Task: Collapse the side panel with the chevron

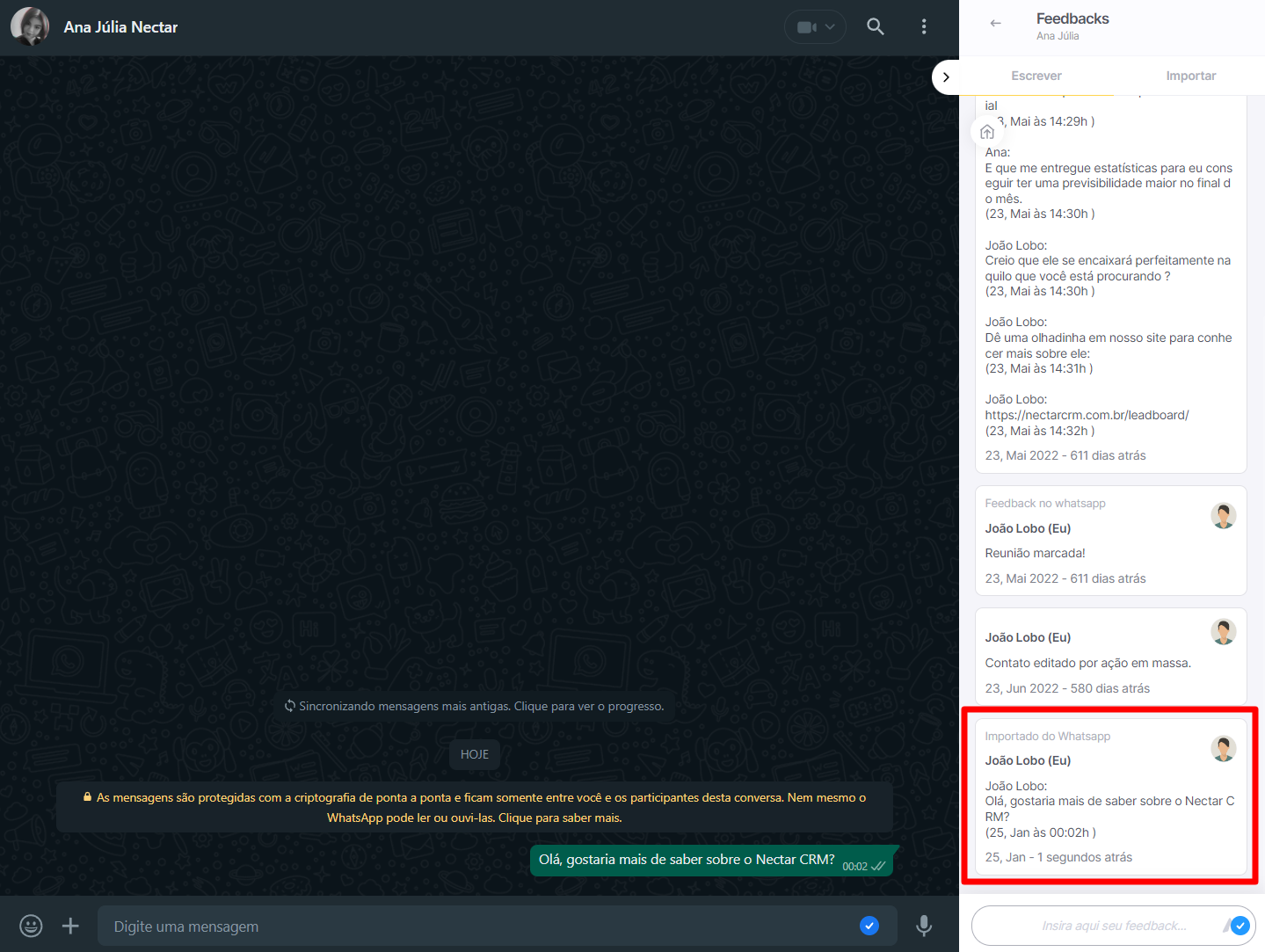Action: pos(946,77)
